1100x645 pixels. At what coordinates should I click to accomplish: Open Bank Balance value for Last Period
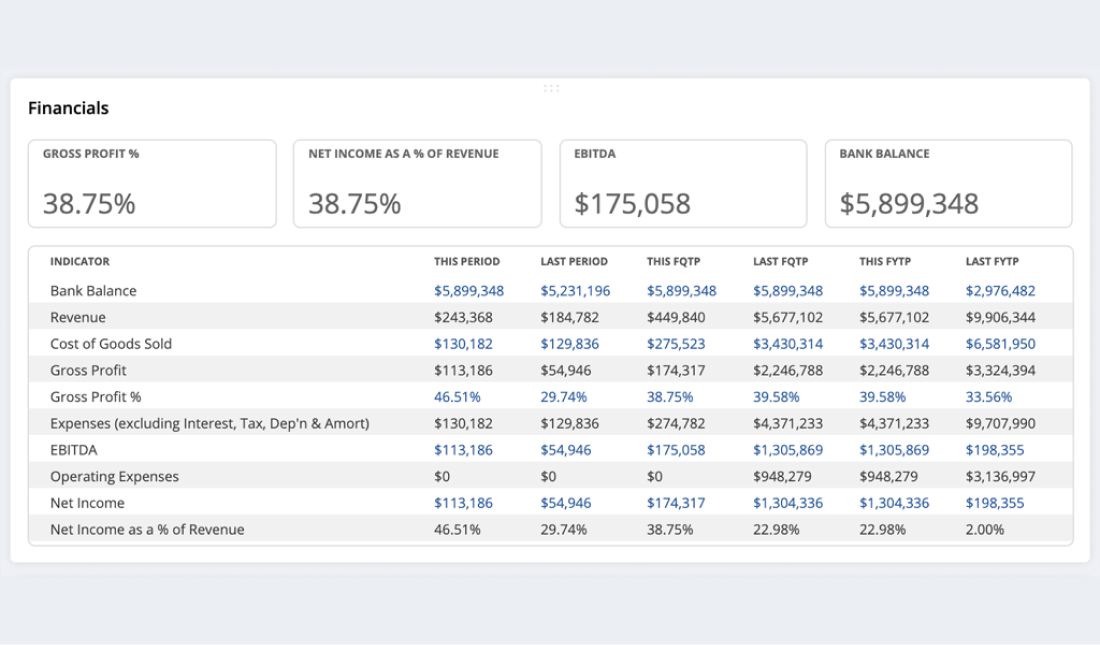tap(575, 291)
